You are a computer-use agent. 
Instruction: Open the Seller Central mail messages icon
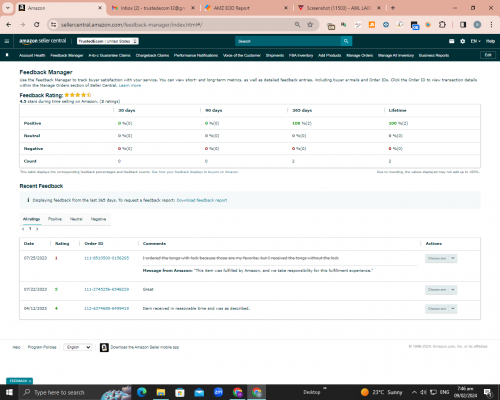coord(452,41)
